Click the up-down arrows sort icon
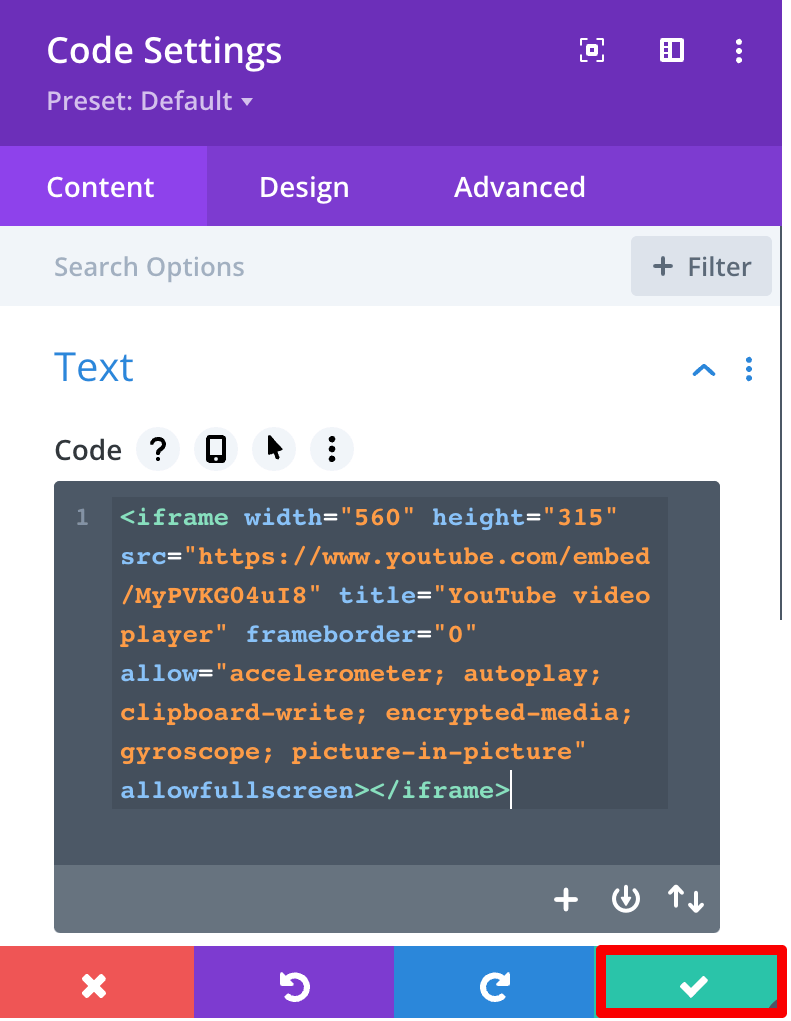 click(686, 900)
